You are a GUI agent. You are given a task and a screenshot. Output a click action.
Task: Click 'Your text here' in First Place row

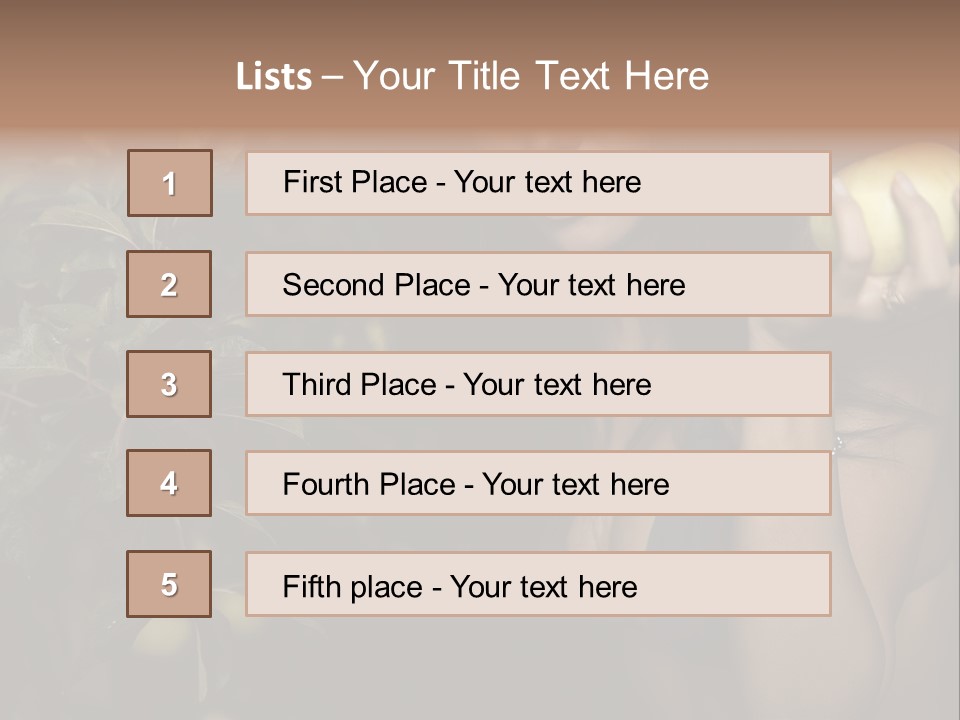tap(547, 182)
